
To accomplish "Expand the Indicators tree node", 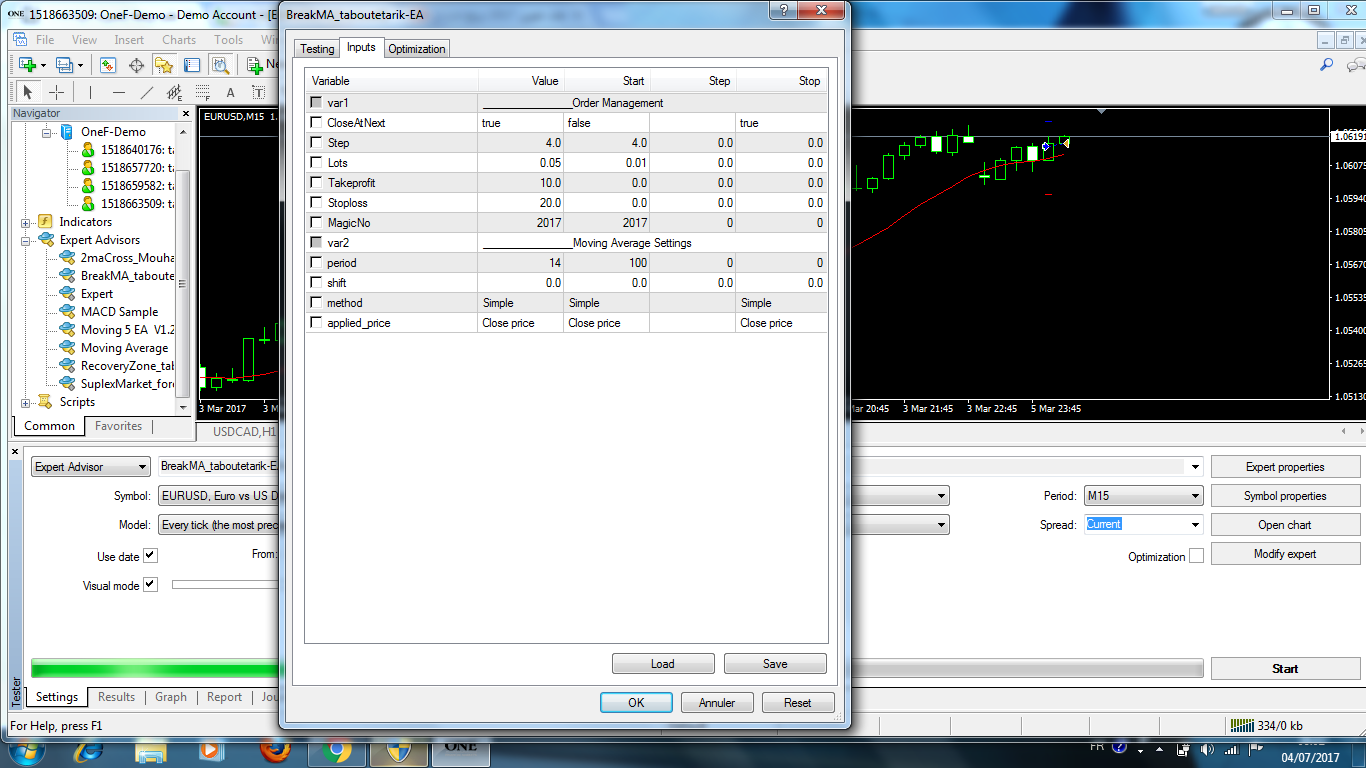I will [x=26, y=222].
